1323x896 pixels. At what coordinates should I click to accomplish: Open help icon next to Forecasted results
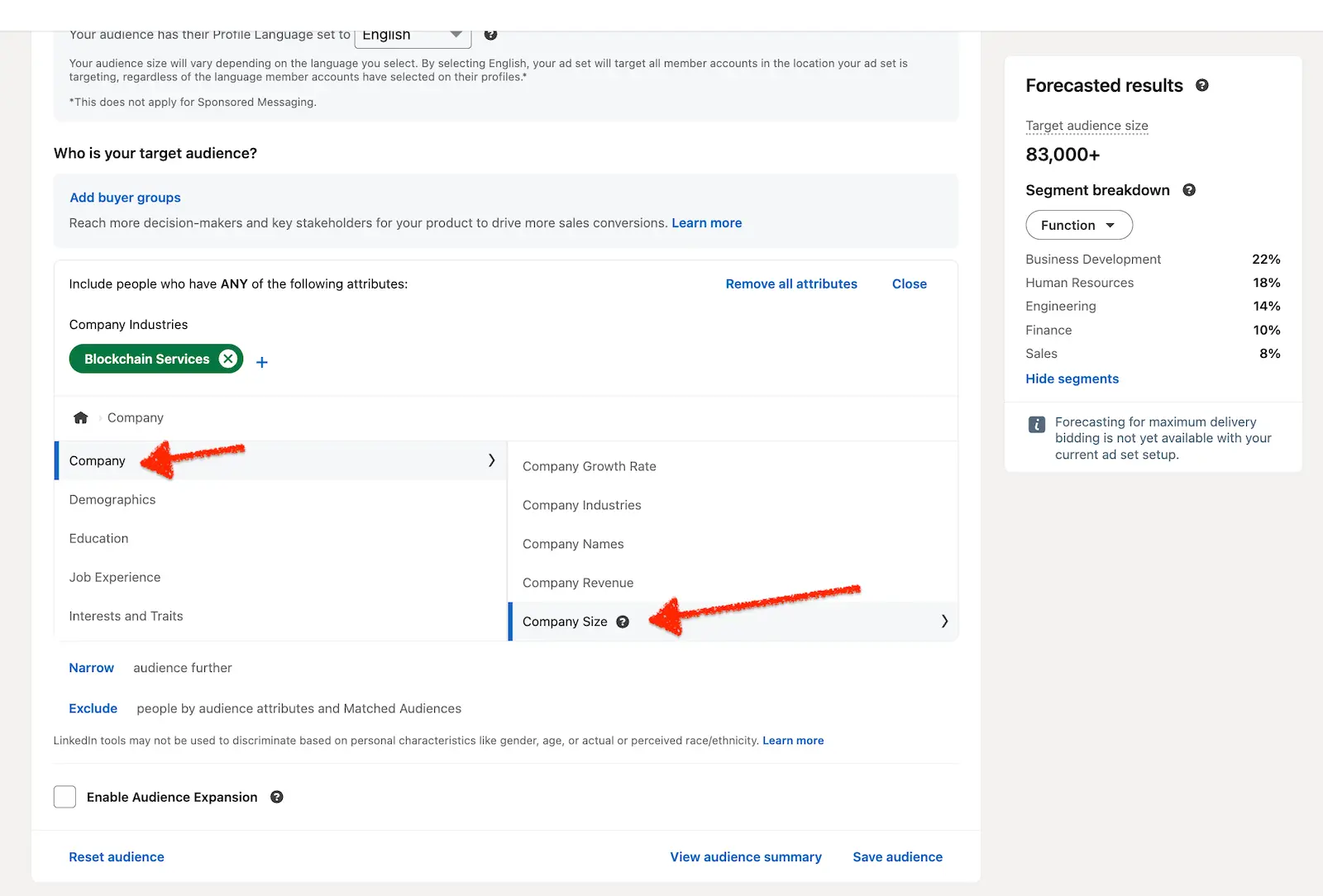pos(1202,85)
